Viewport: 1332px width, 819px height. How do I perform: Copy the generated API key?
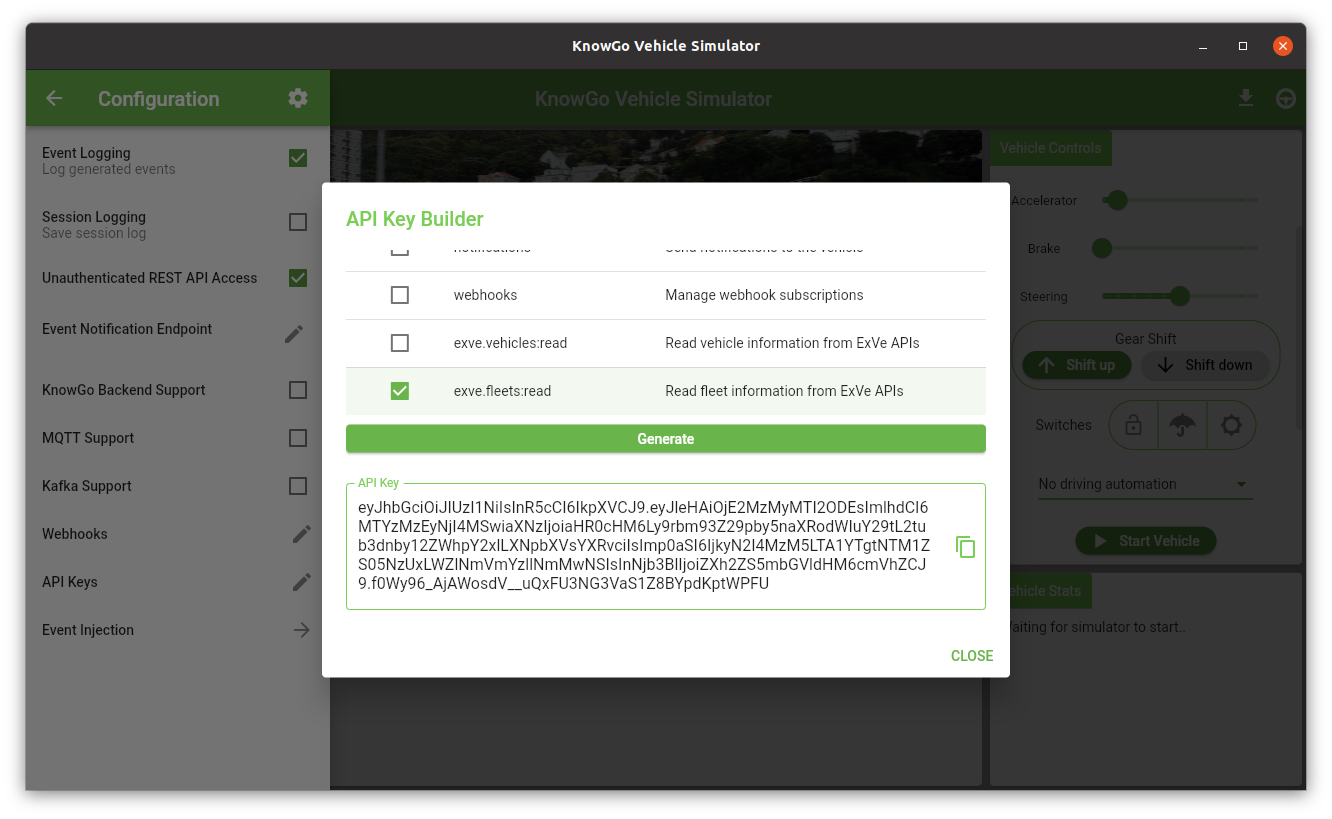pyautogui.click(x=965, y=547)
